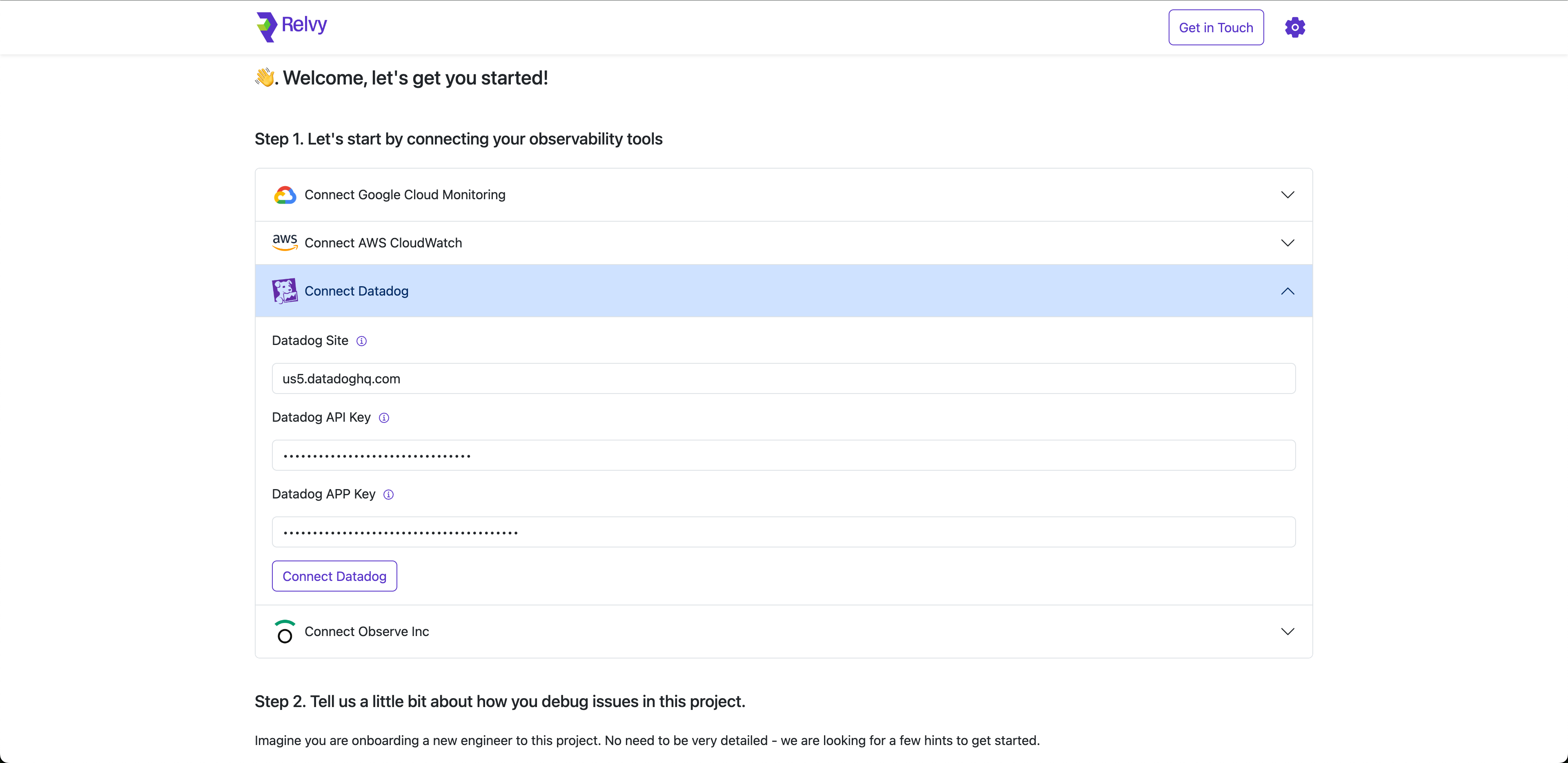The height and width of the screenshot is (763, 1568).
Task: Expand the Connect Google Cloud Monitoring section
Action: 1288,195
